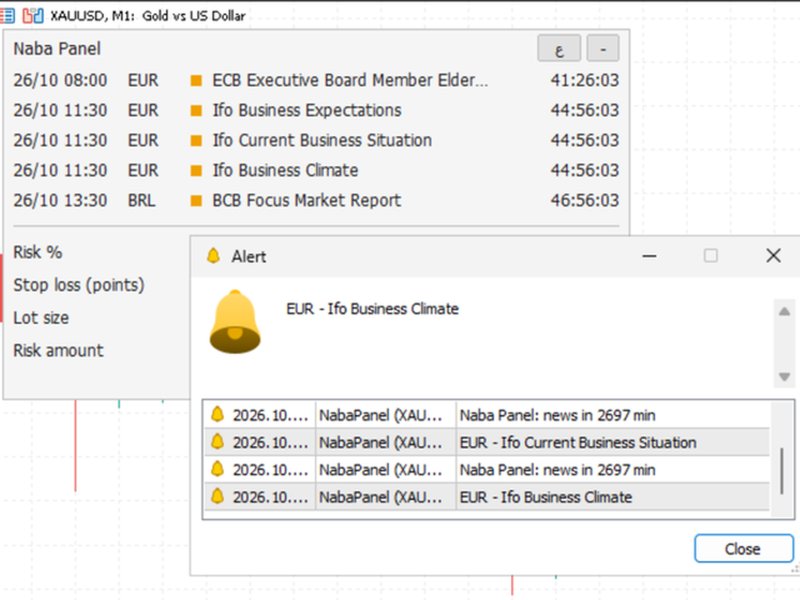
Task: Click the 46:56:03 countdown value
Action: click(x=585, y=201)
